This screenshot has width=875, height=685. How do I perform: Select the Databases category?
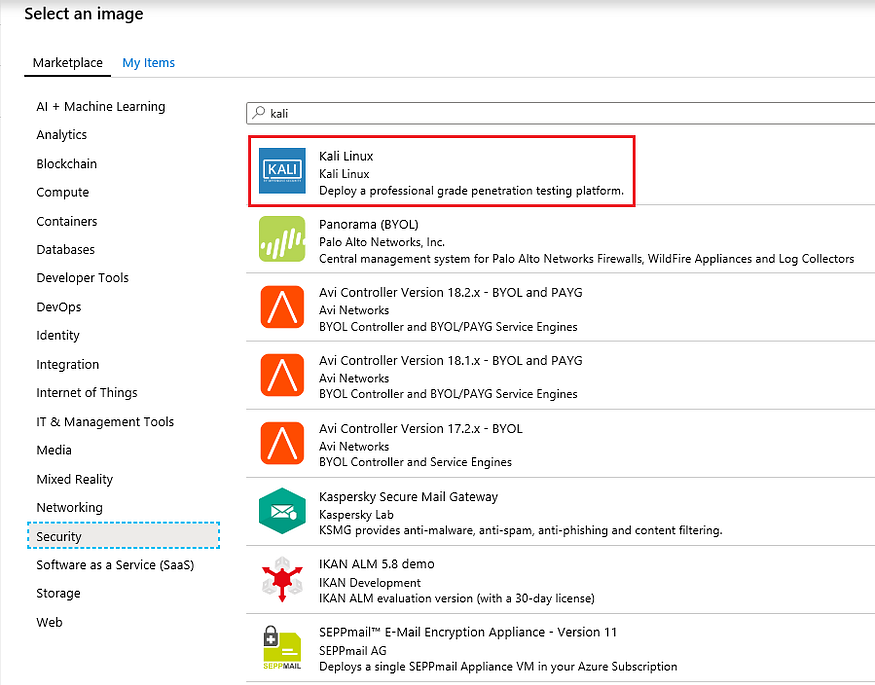65,249
